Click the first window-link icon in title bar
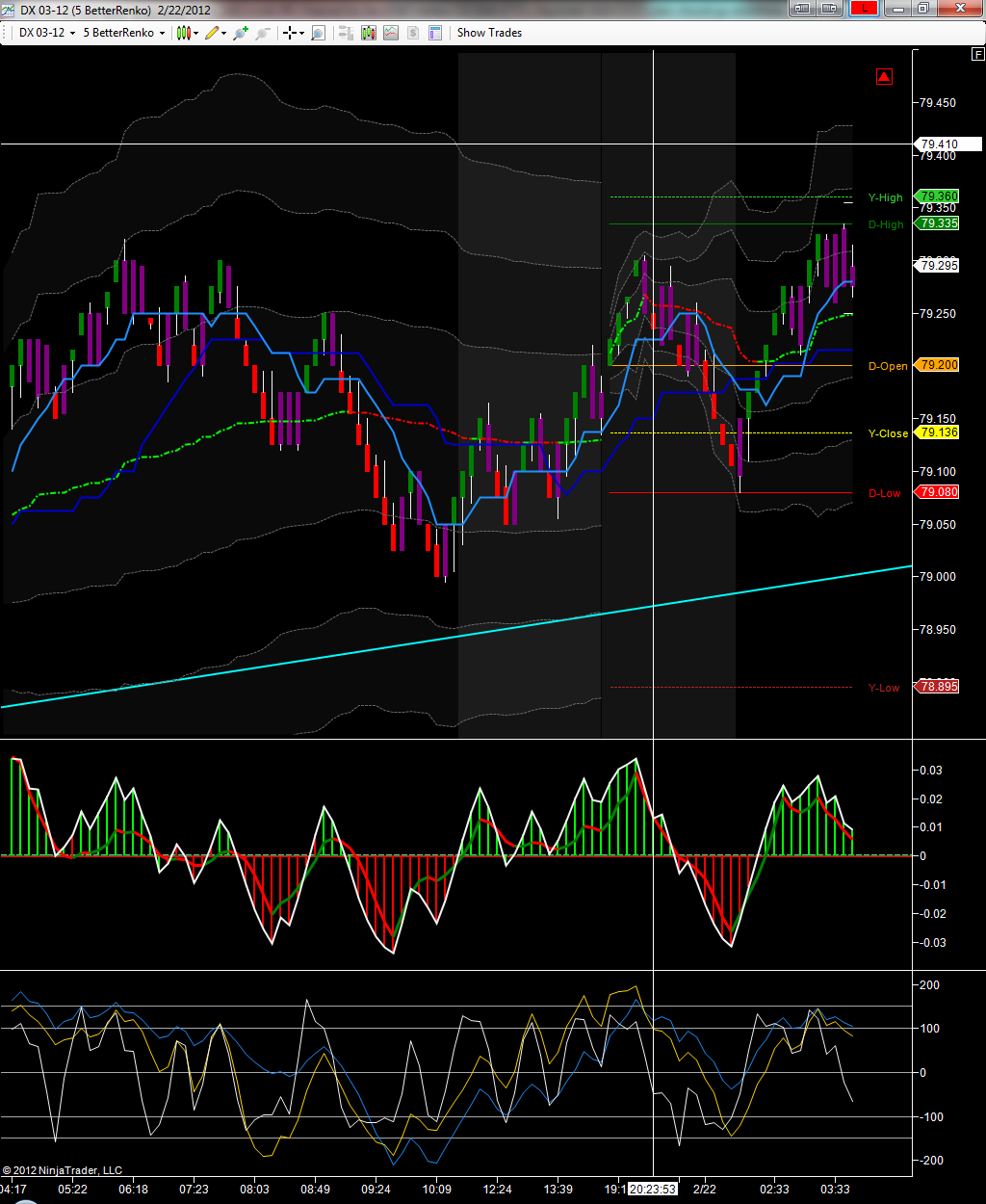Image resolution: width=986 pixels, height=1204 pixels. 801,8
